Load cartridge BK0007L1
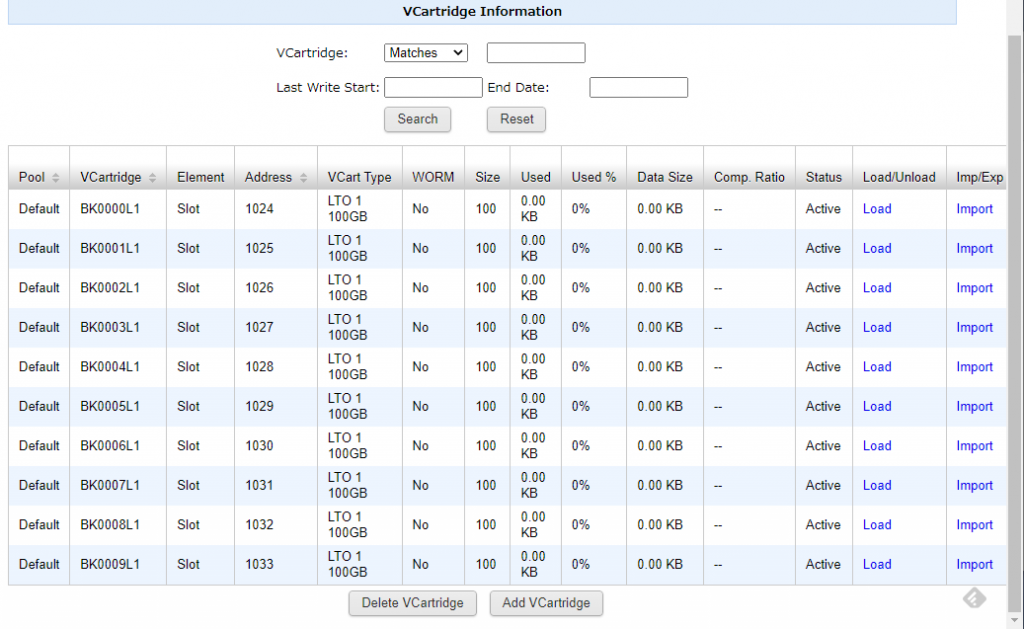1024x629 pixels. coord(876,486)
